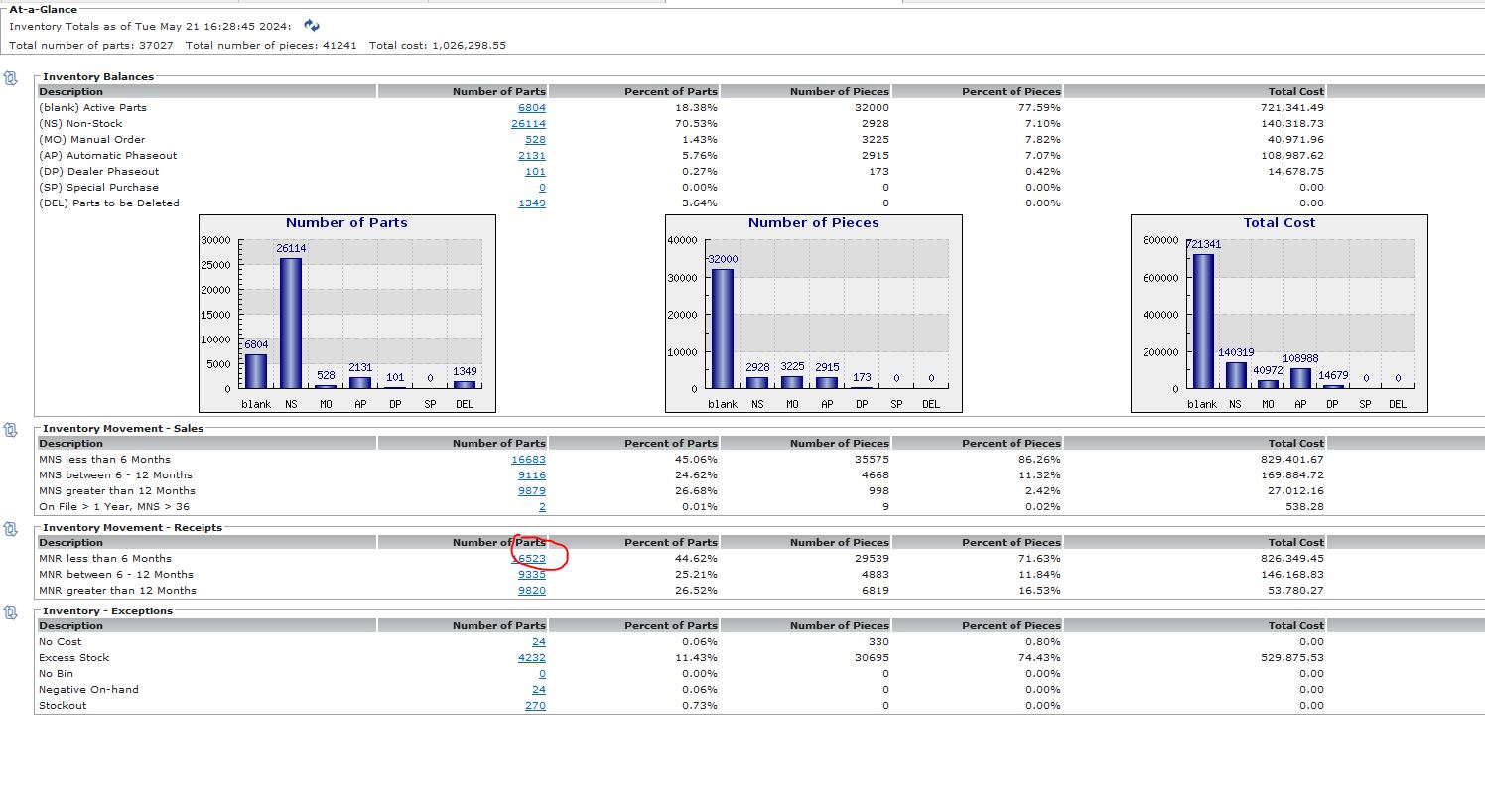1485x812 pixels.
Task: Open the 9879 MNS greater than 12 Months link
Action: point(533,490)
